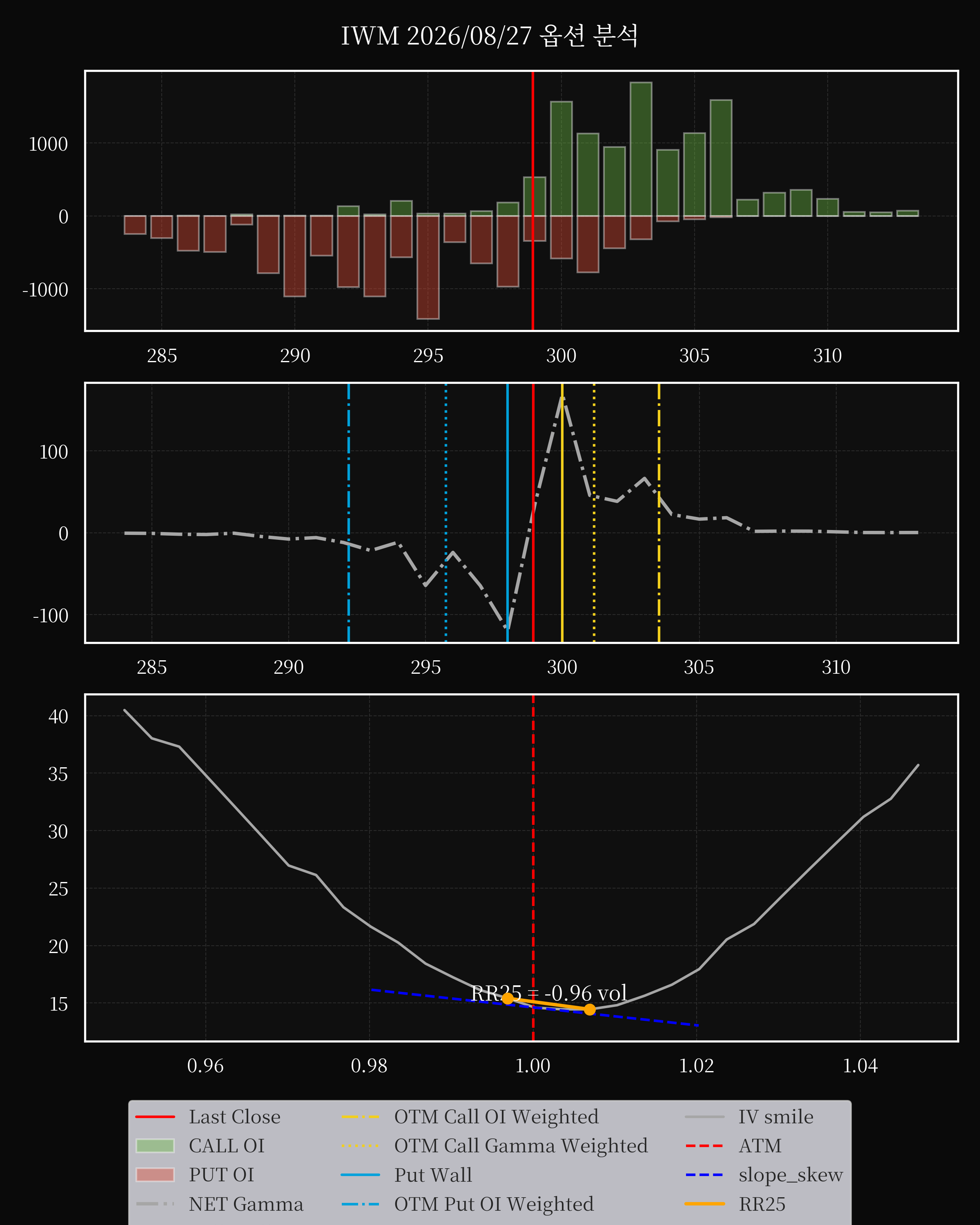
Task: Click the '-1000' y-axis label of OI chart
Action: click(x=45, y=290)
